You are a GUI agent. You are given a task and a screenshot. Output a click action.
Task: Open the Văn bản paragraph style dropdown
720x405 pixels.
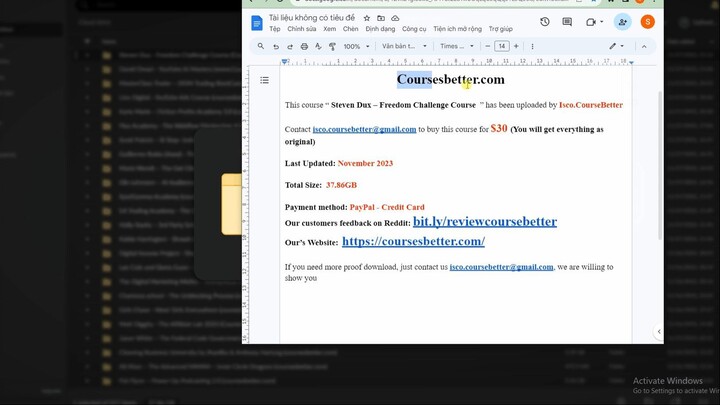[404, 46]
